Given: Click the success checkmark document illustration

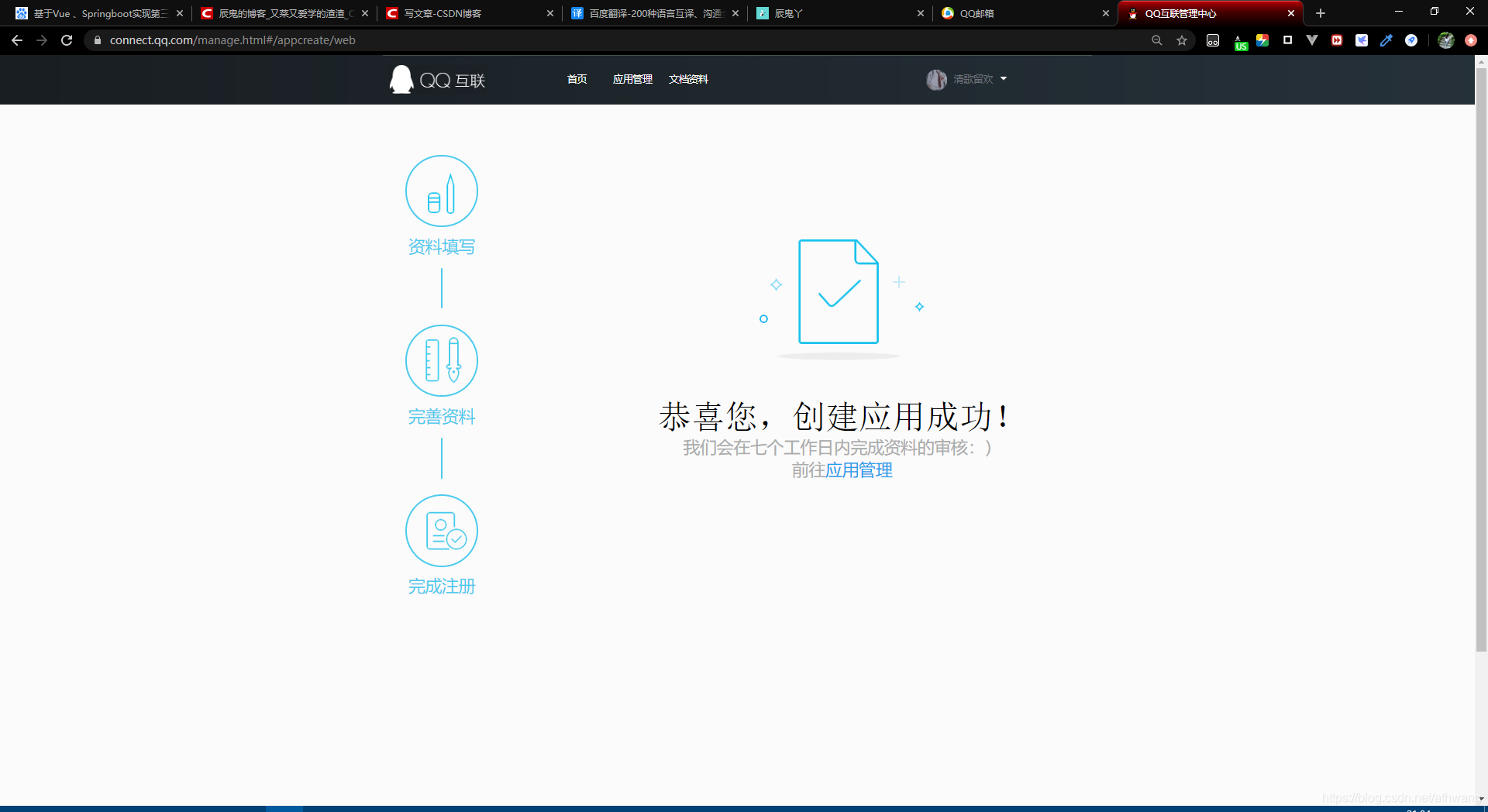Looking at the screenshot, I should coord(839,293).
